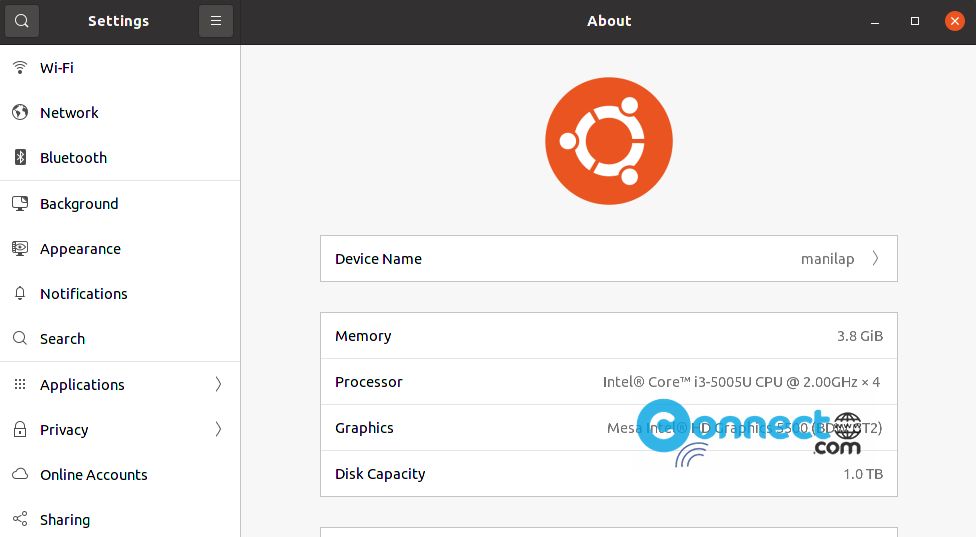Open the Appearance panel
The height and width of the screenshot is (537, 976).
[x=120, y=248]
